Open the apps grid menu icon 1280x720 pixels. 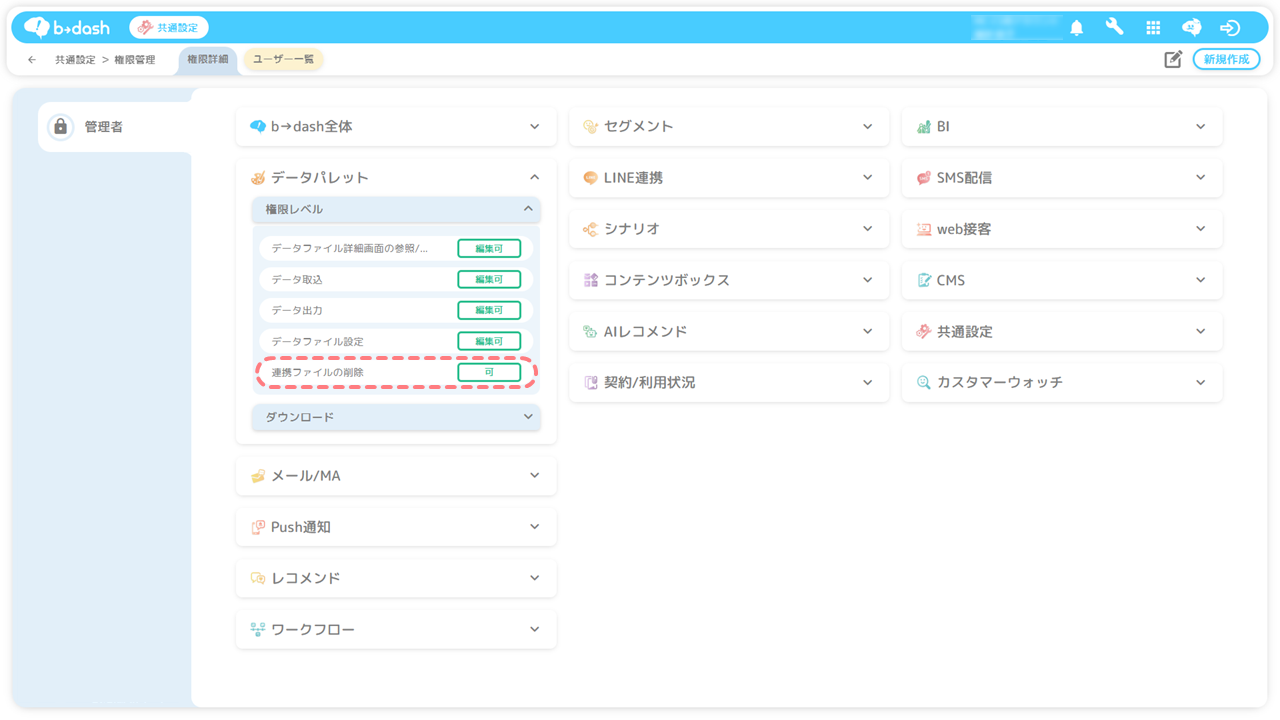click(1153, 28)
